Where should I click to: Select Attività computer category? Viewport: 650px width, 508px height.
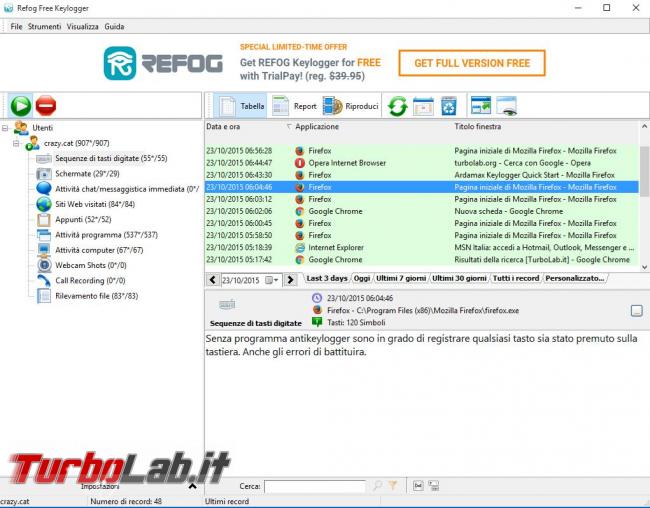point(99,250)
